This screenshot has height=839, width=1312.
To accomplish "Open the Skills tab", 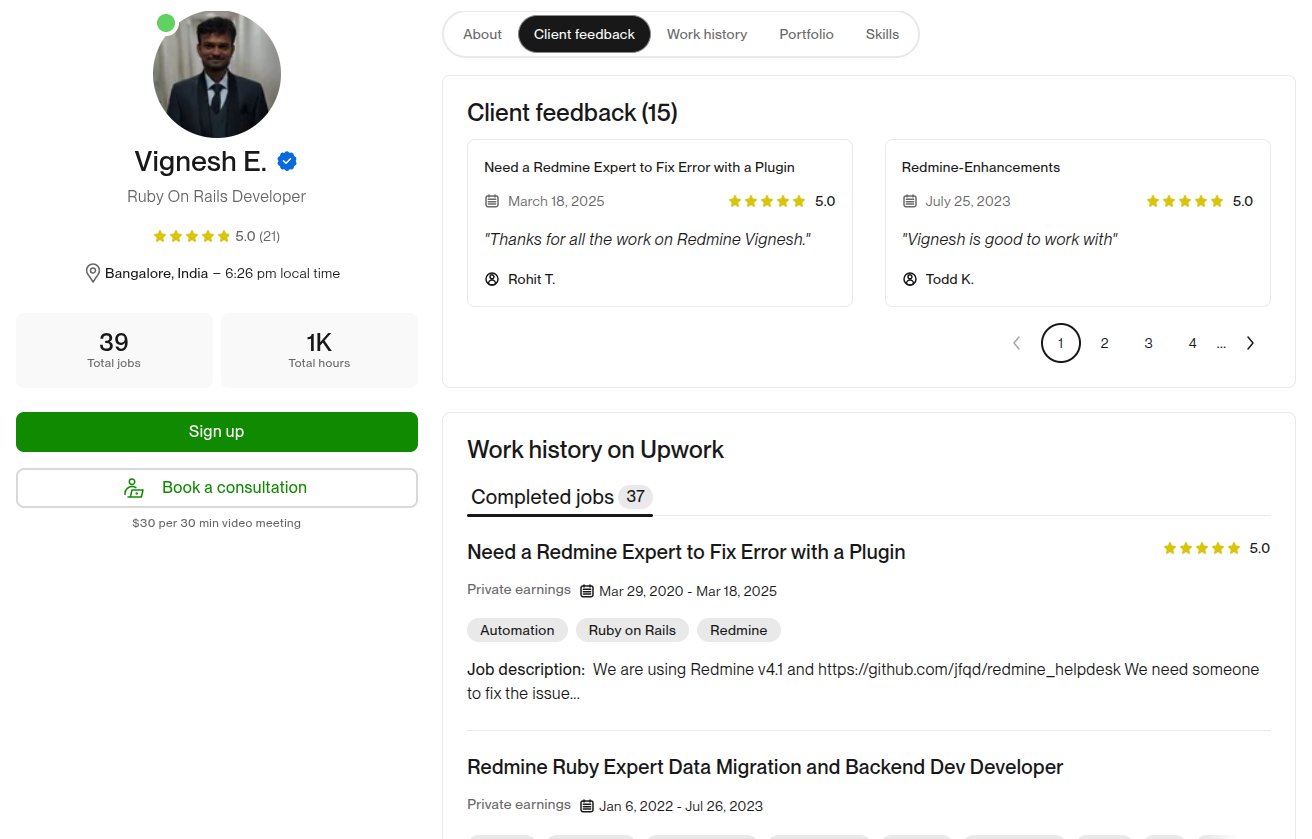I will (882, 34).
